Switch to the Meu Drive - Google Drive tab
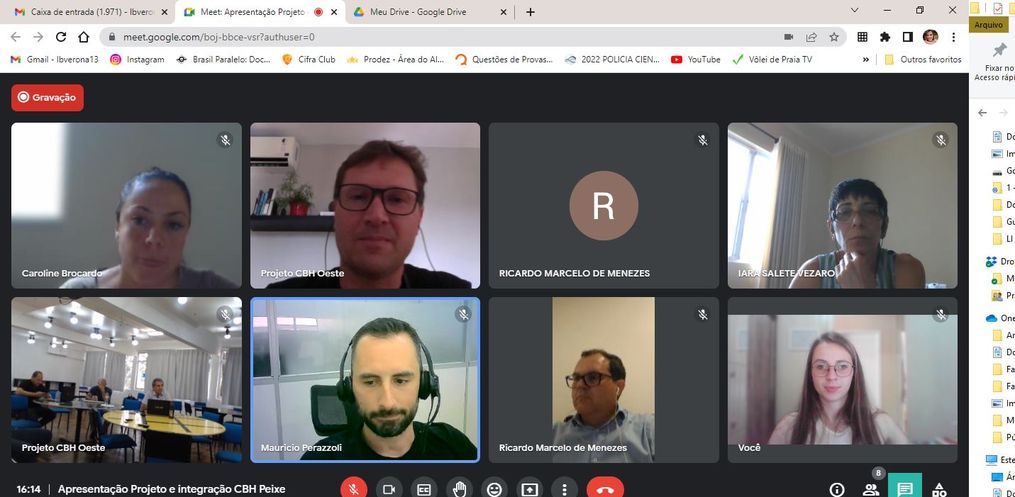Image resolution: width=1015 pixels, height=497 pixels. coord(418,12)
